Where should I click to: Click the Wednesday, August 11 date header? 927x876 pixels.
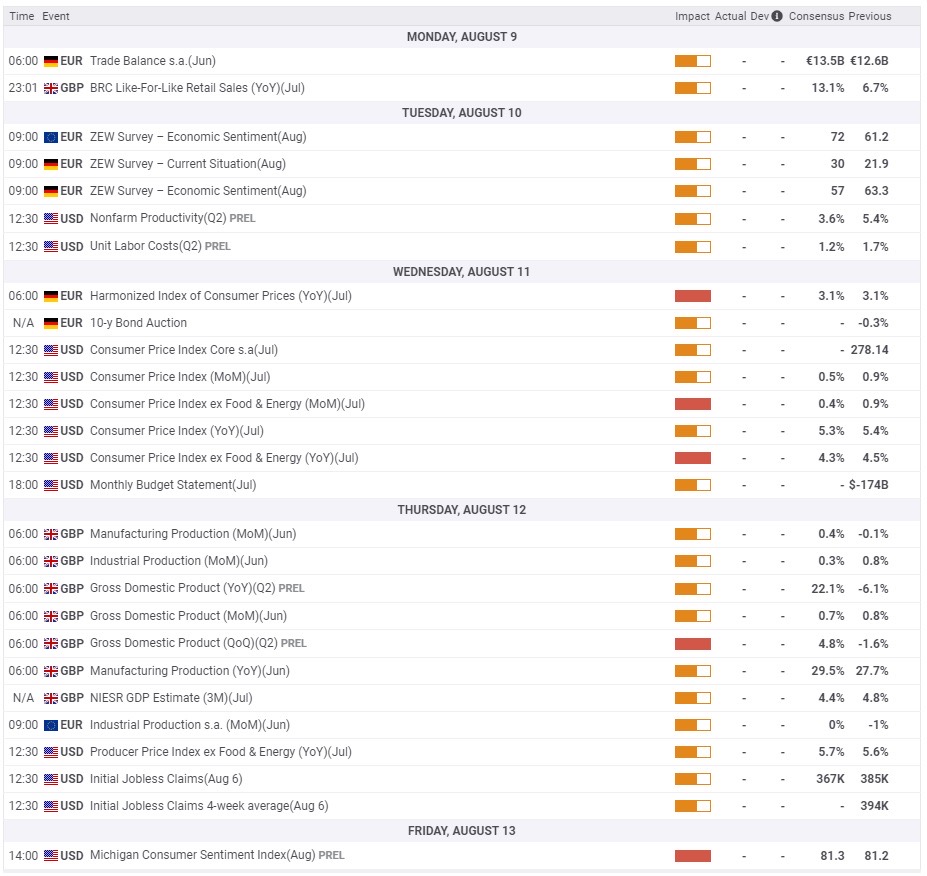(462, 272)
